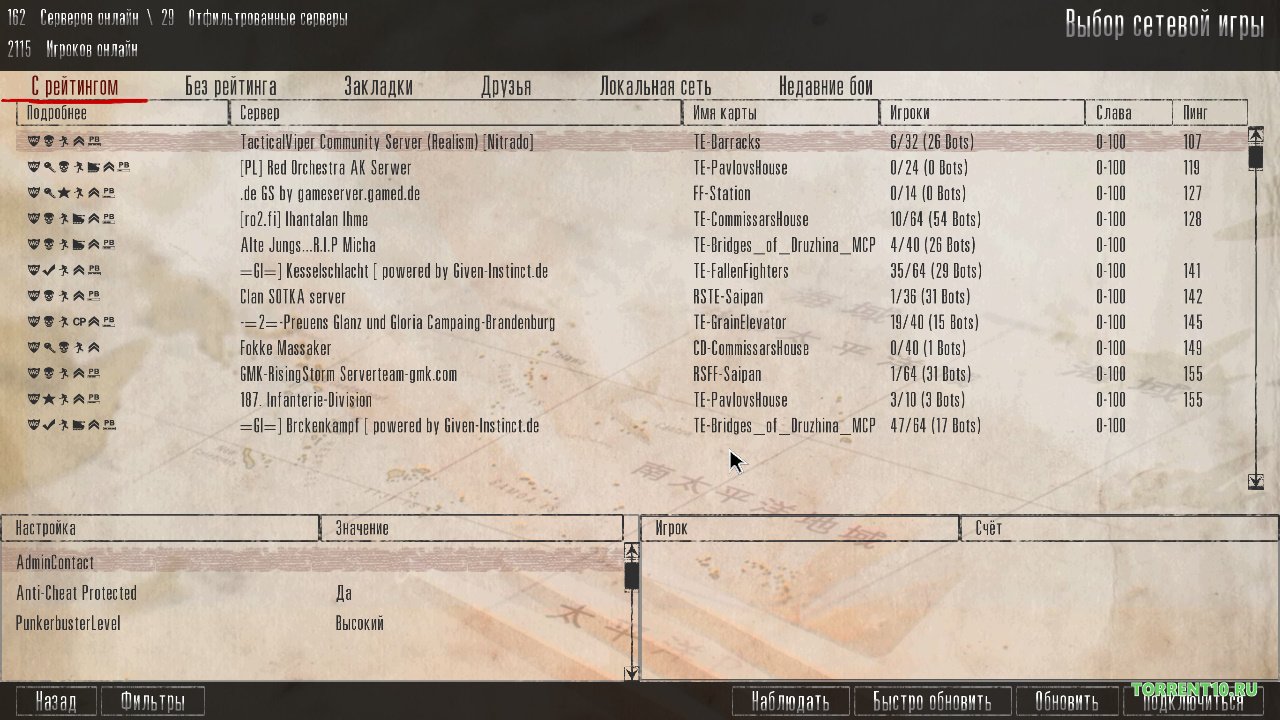Click the checkmark icon in the Kesselschlacht row
This screenshot has width=1280, height=720.
48,271
